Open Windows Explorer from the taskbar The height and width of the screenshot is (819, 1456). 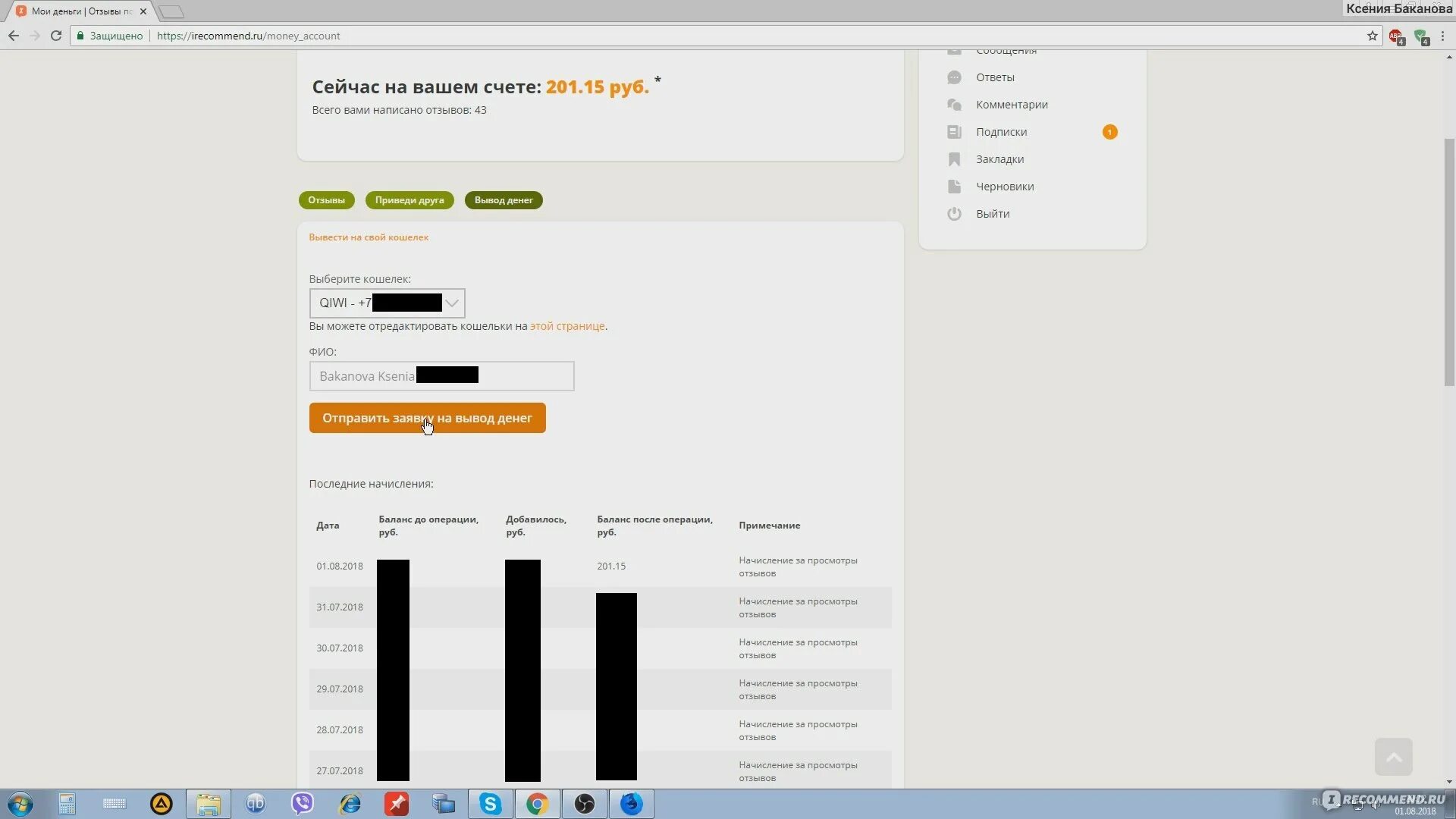coord(209,804)
